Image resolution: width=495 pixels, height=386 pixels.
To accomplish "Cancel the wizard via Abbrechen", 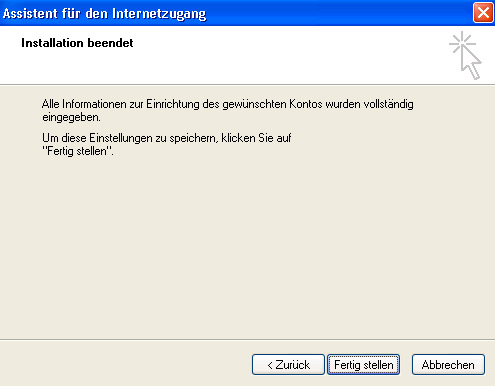I will click(x=448, y=364).
